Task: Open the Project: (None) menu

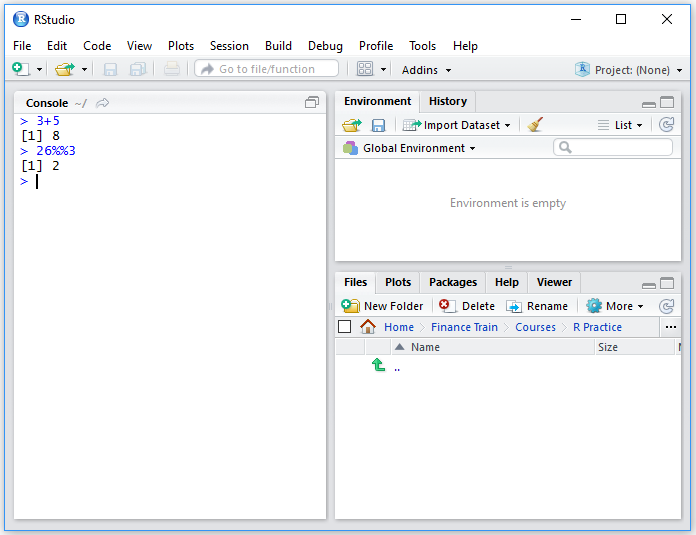Action: [x=628, y=70]
